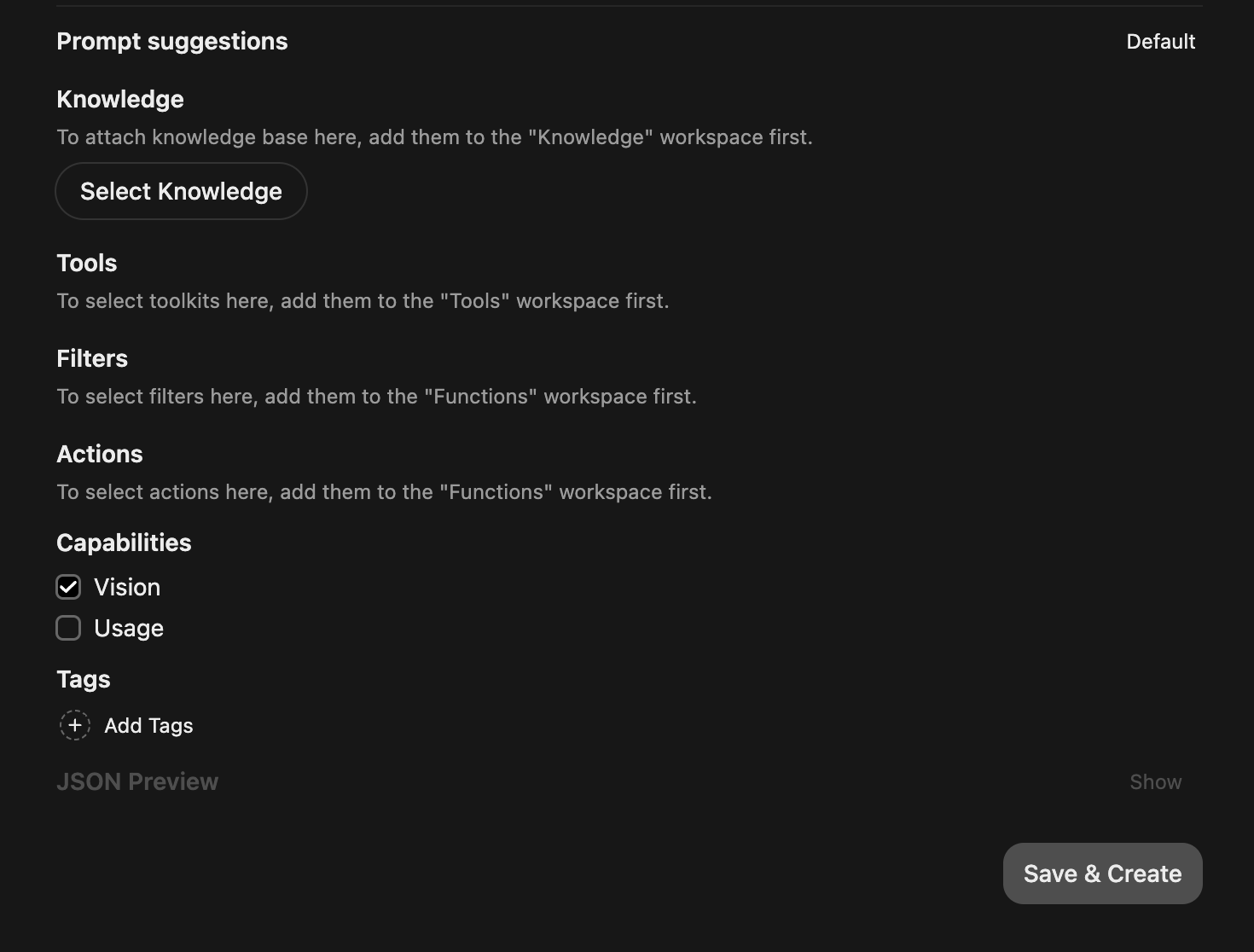This screenshot has height=952, width=1254.
Task: Toggle Prompt suggestions from Default
Action: coord(1160,42)
